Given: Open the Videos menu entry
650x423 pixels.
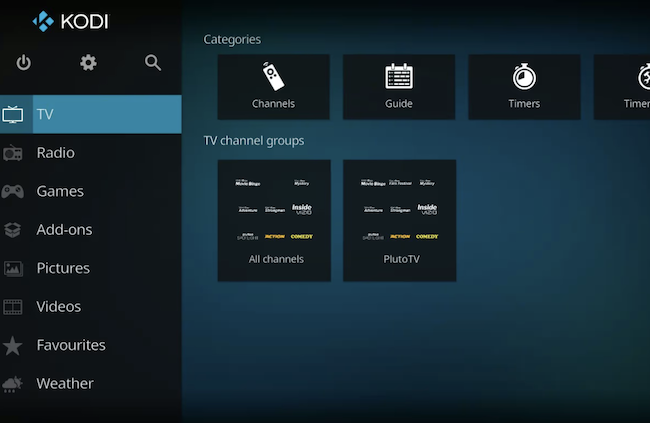Looking at the screenshot, I should (59, 307).
